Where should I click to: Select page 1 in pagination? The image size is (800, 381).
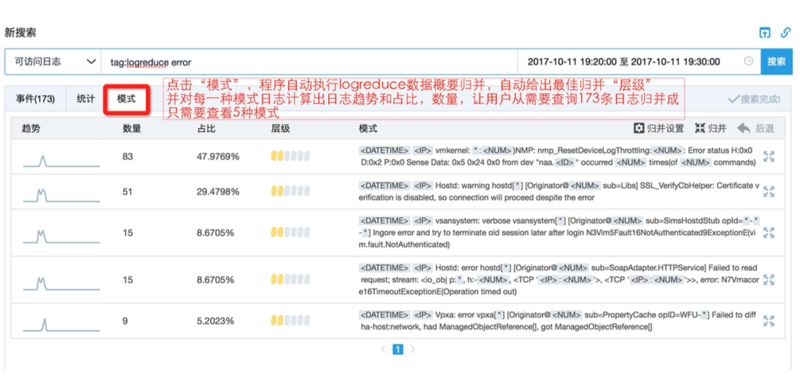point(398,349)
